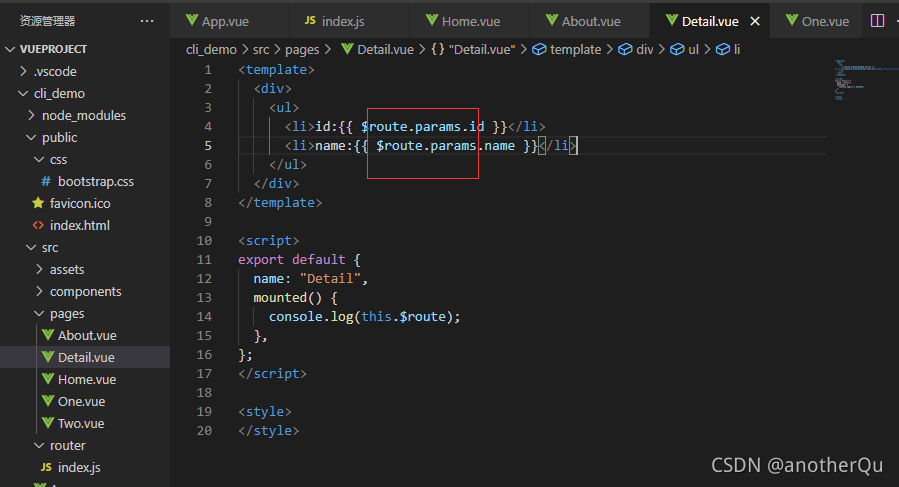This screenshot has height=487, width=899.
Task: Click line number 5 in gutter
Action: click(208, 146)
